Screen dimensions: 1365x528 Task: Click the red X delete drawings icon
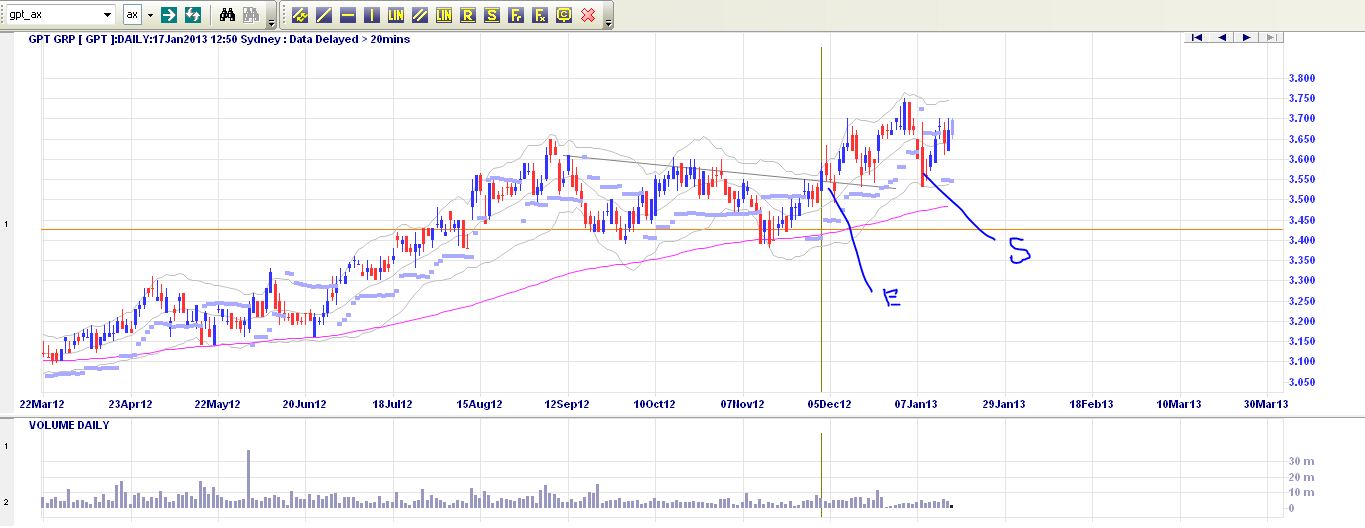coord(588,15)
